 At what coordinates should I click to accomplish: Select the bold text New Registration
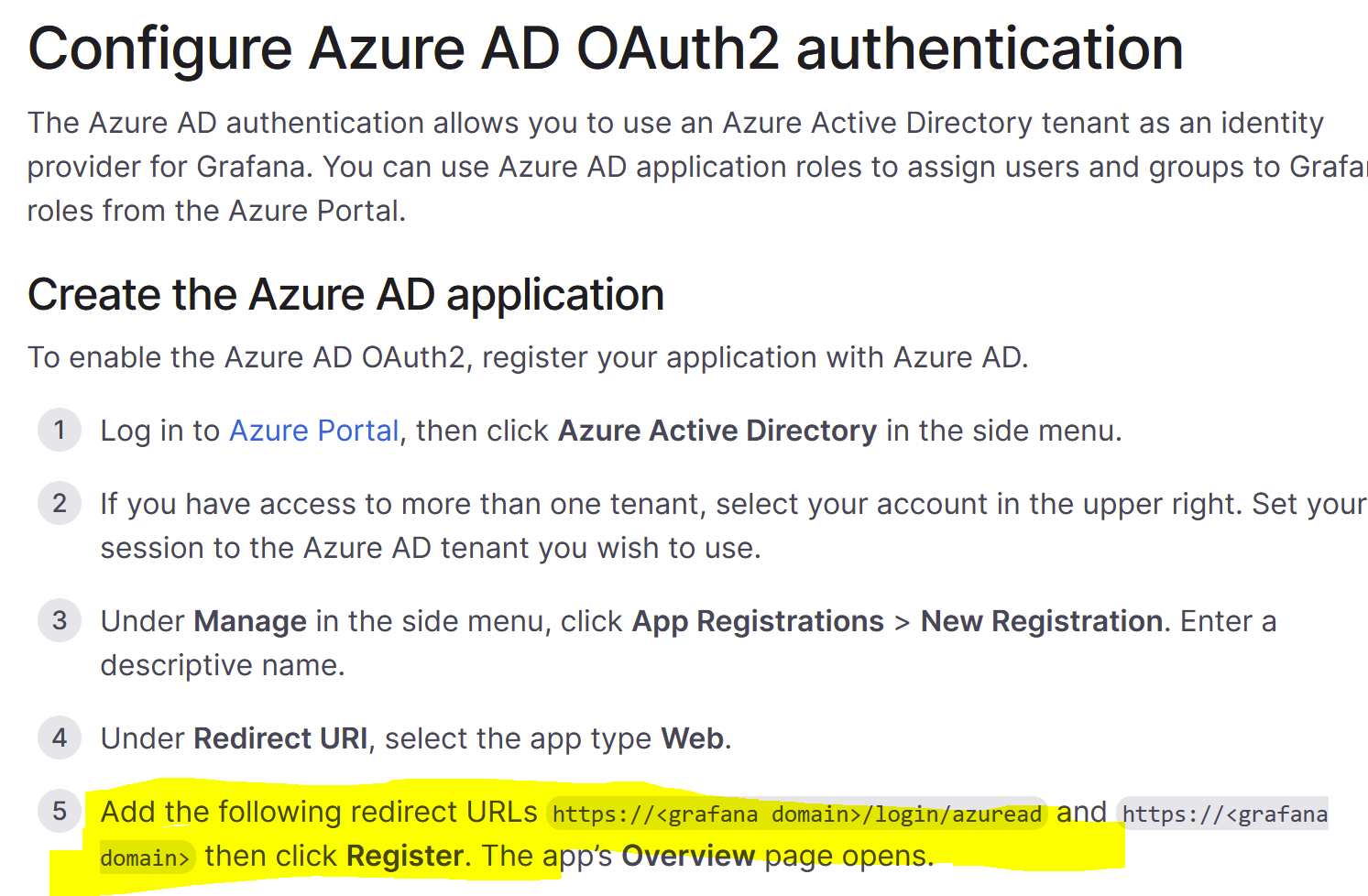pyautogui.click(x=1039, y=620)
